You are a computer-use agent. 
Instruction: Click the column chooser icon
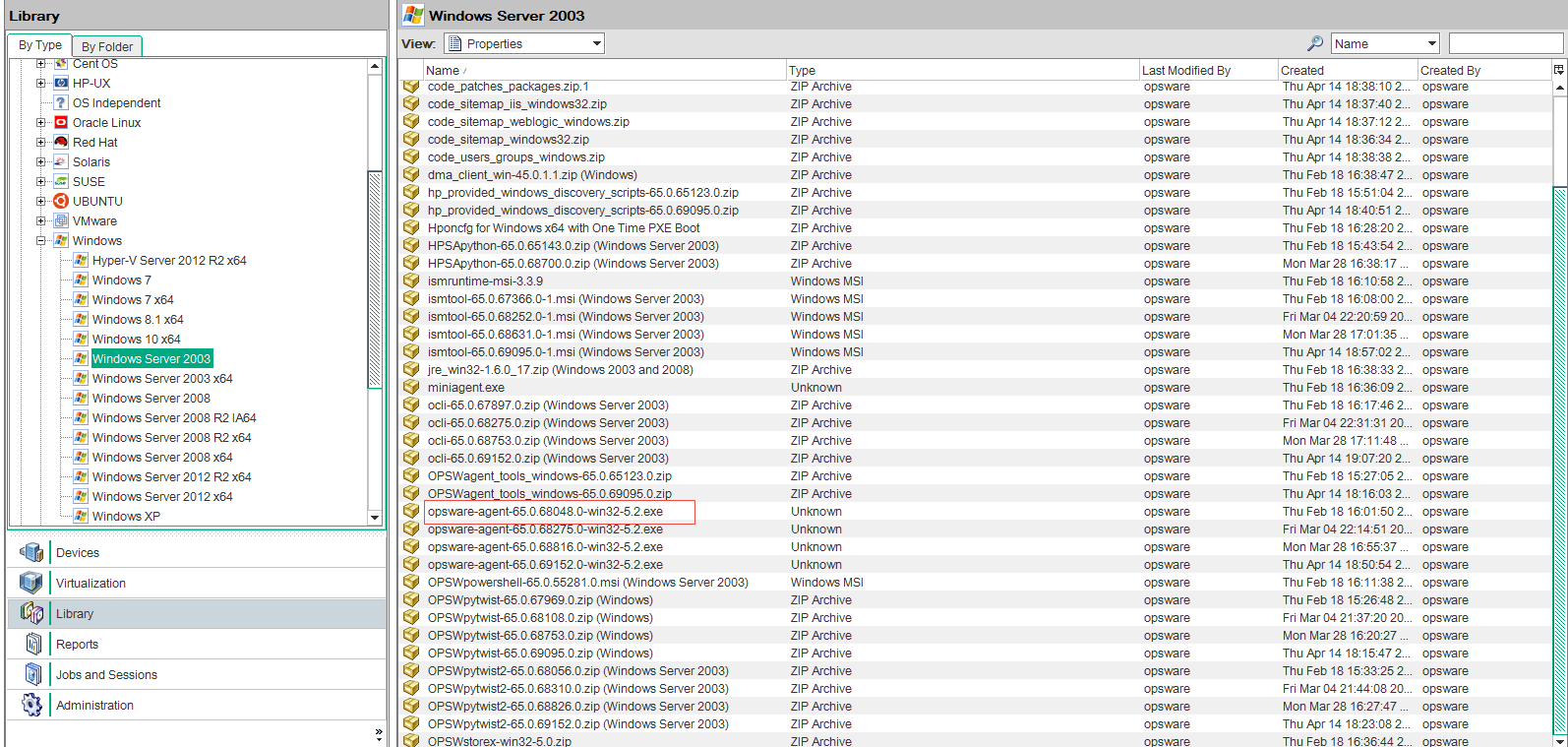tap(1558, 70)
